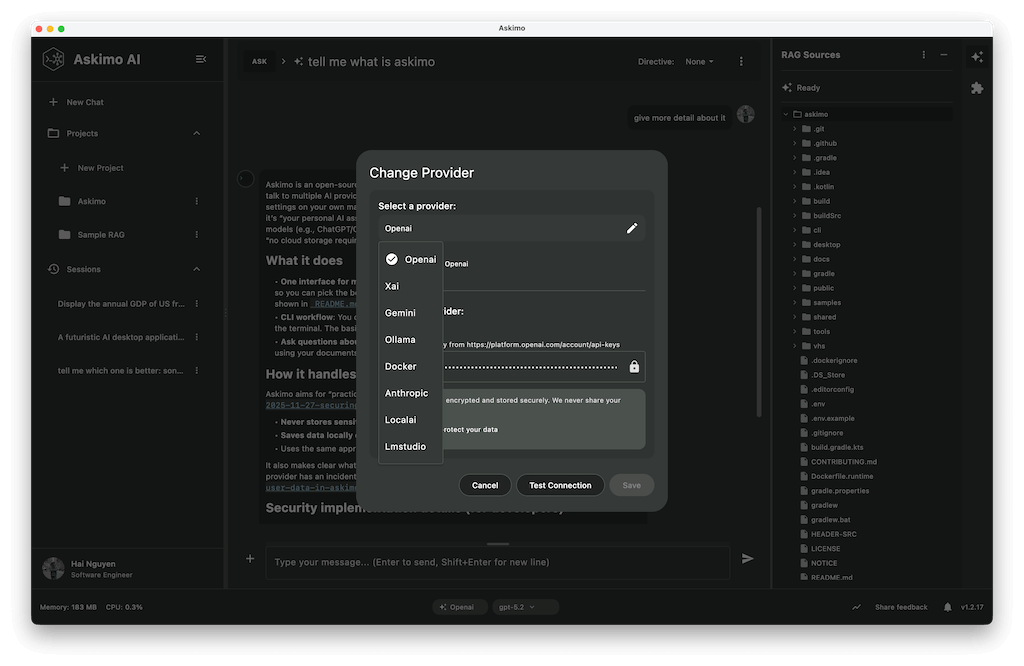Send the message using the paper plane icon
The height and width of the screenshot is (666, 1024).
748,561
